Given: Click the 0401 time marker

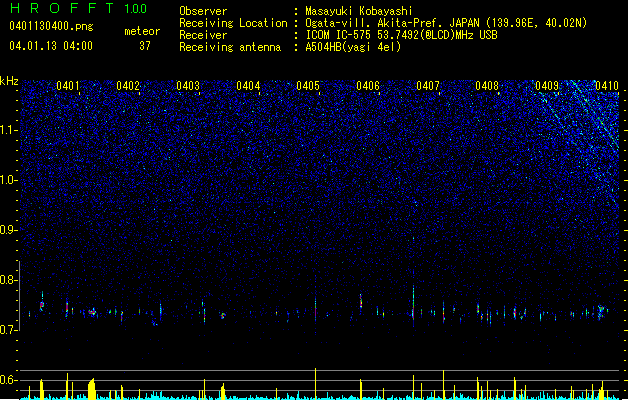Looking at the screenshot, I should click(68, 86).
